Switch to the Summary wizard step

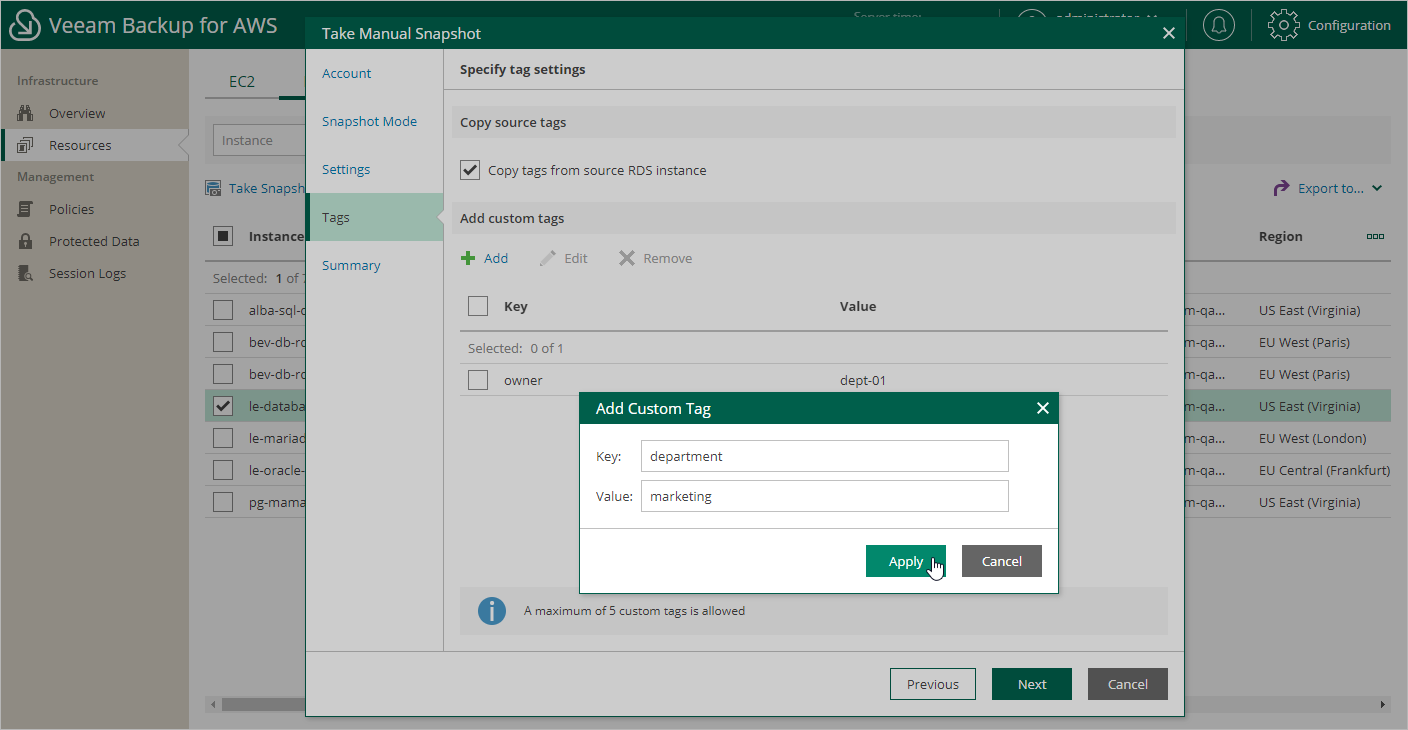pyautogui.click(x=351, y=265)
